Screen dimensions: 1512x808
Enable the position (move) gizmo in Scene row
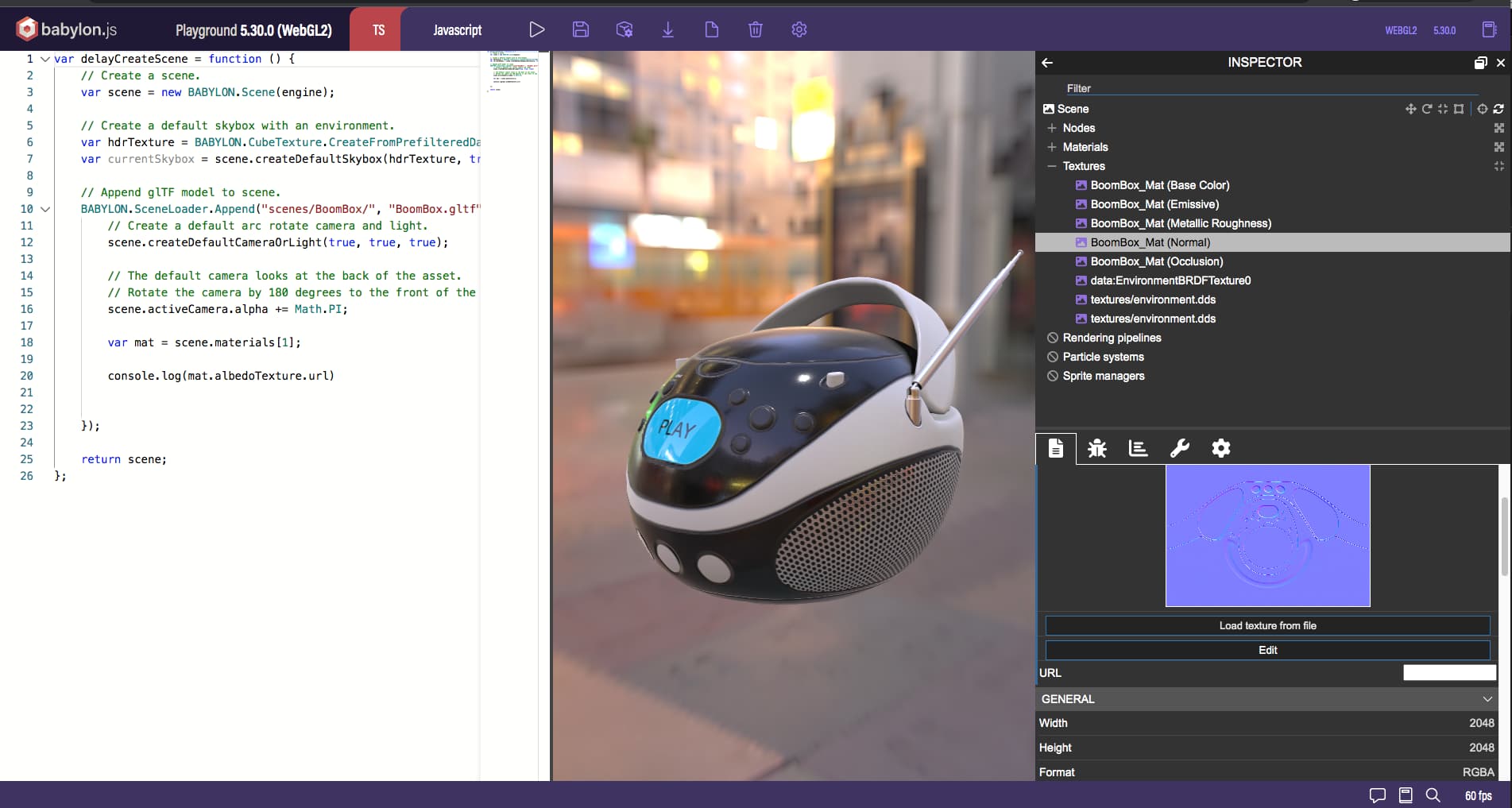tap(1410, 109)
